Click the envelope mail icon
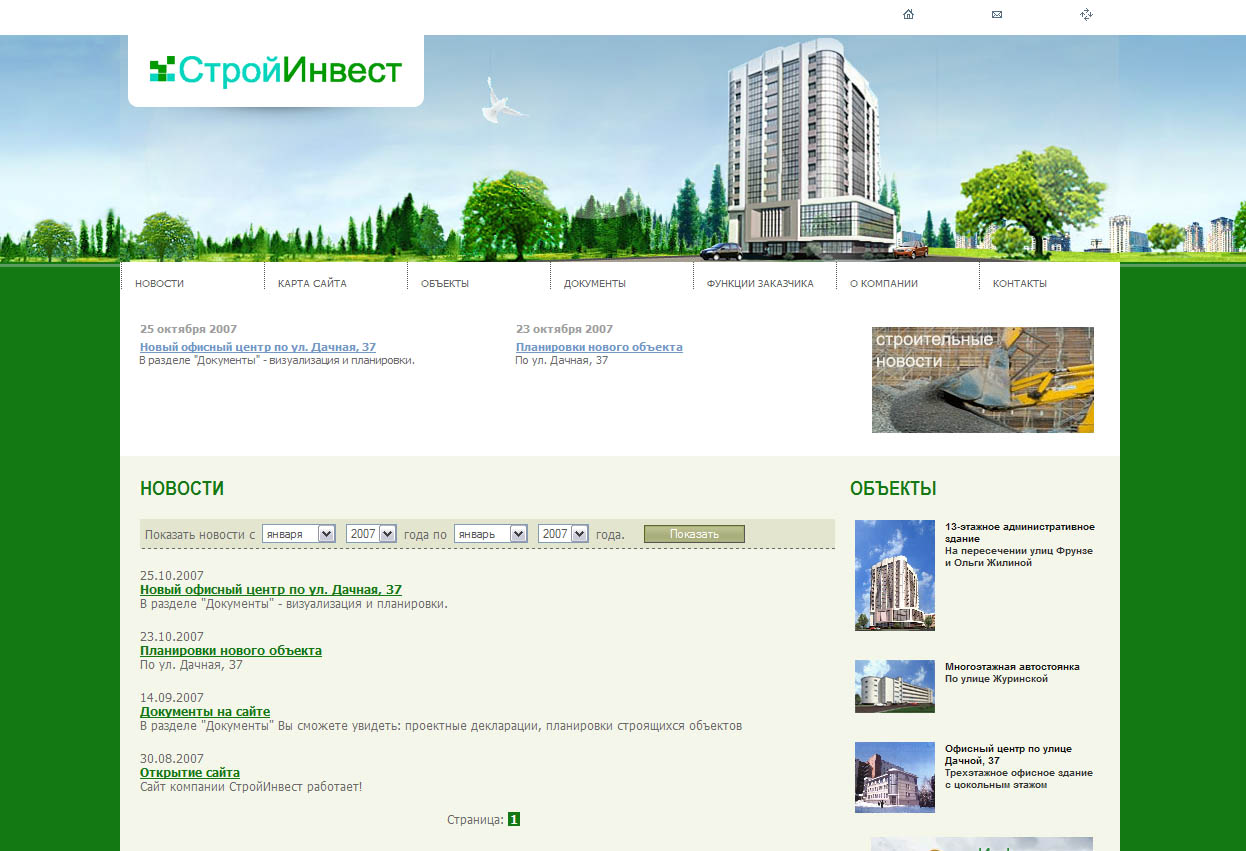The image size is (1246, 851). [x=997, y=14]
